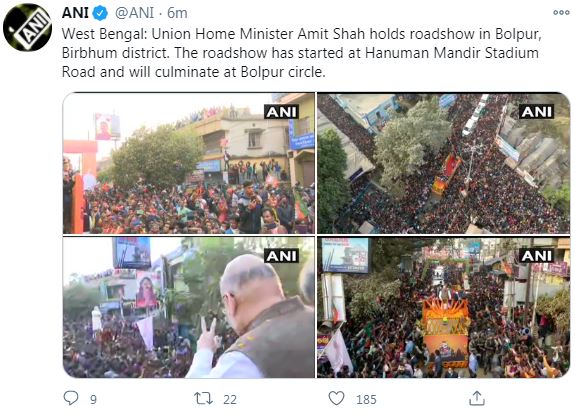Click the ANI watermark in top-right photo
The image size is (575, 413).
pyautogui.click(x=536, y=112)
